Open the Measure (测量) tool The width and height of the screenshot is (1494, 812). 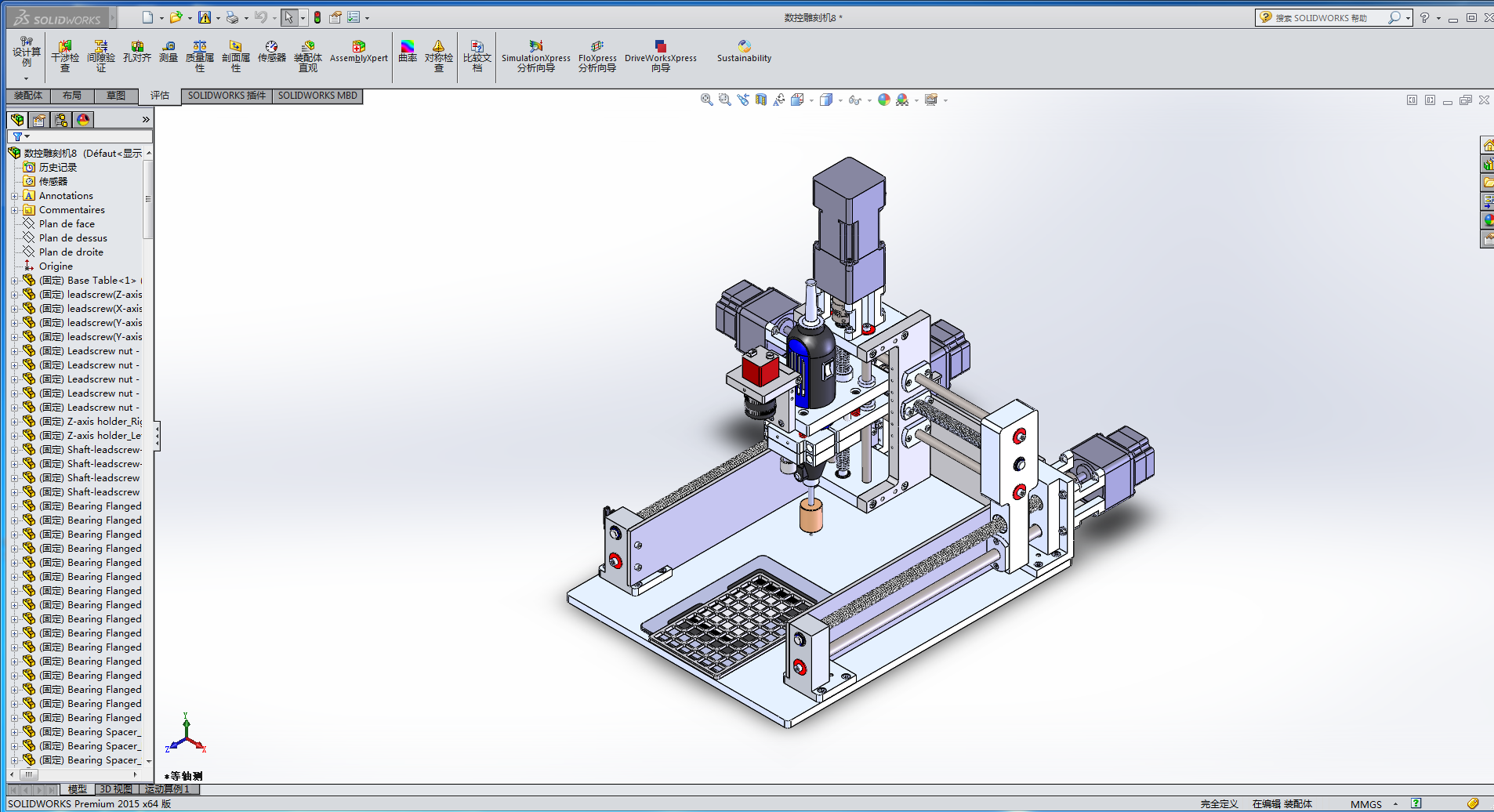[x=169, y=52]
